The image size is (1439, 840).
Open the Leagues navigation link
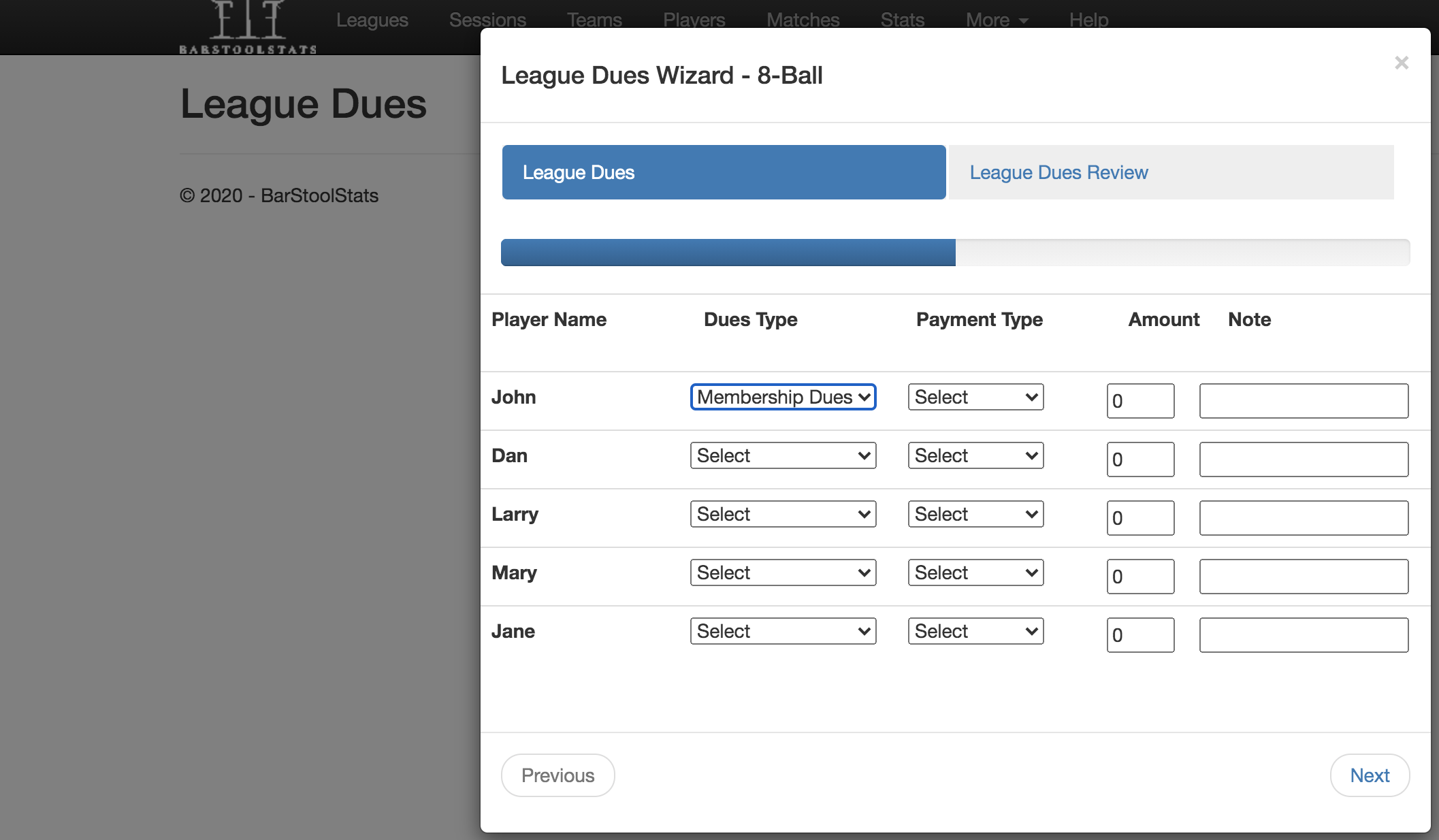click(x=372, y=20)
